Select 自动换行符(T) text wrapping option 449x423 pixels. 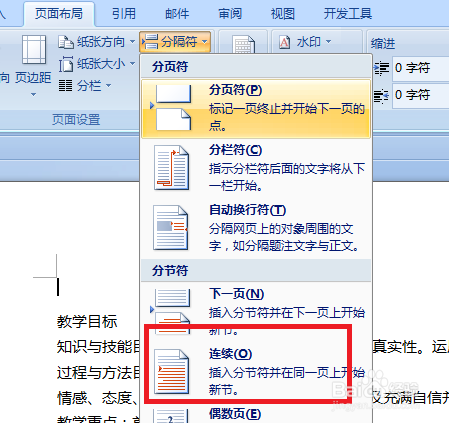[256, 228]
